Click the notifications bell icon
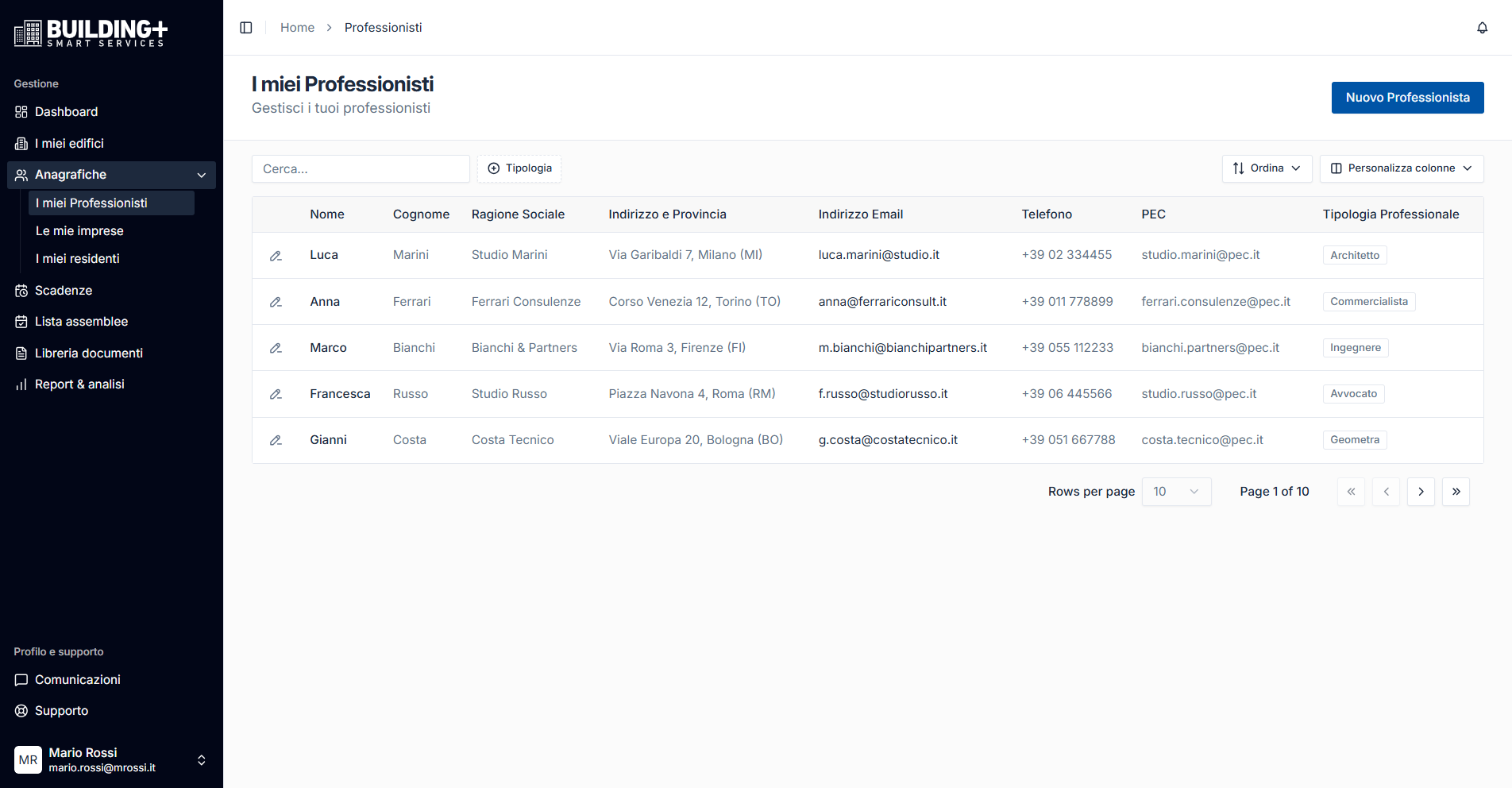This screenshot has width=1512, height=788. point(1482,28)
